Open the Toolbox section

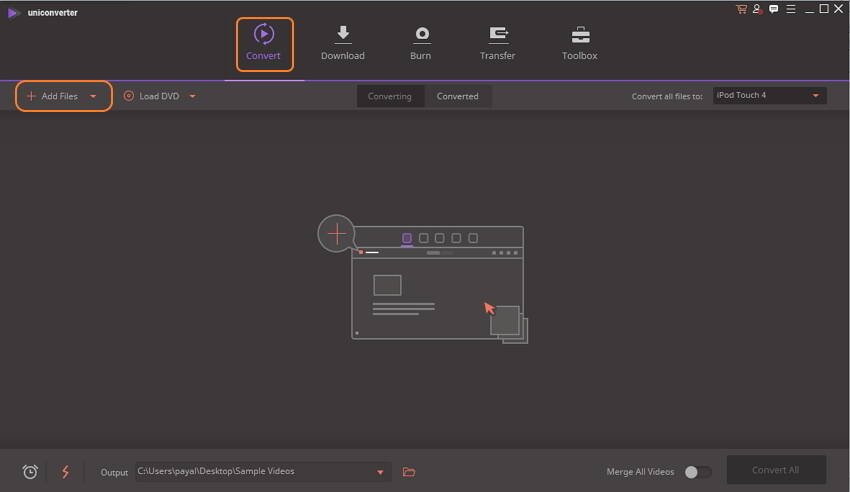[x=579, y=44]
